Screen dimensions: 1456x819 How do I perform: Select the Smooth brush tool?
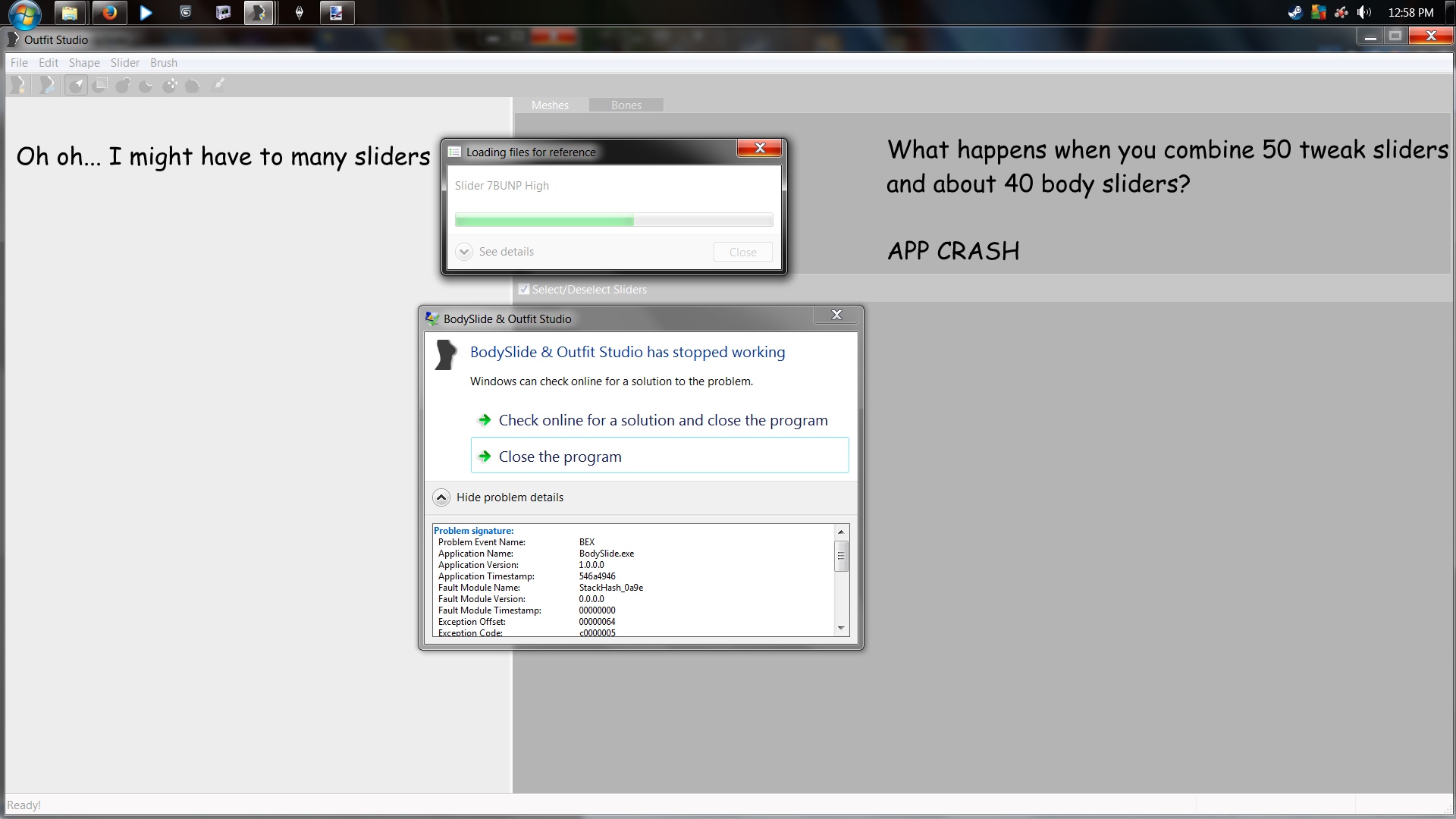tap(193, 85)
